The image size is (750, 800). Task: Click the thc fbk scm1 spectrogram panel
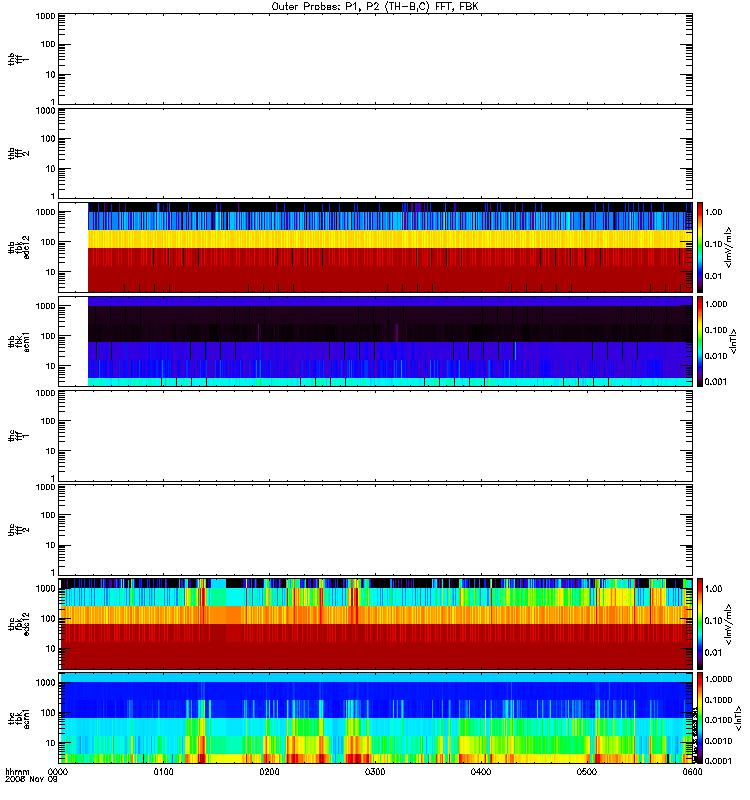(375, 718)
